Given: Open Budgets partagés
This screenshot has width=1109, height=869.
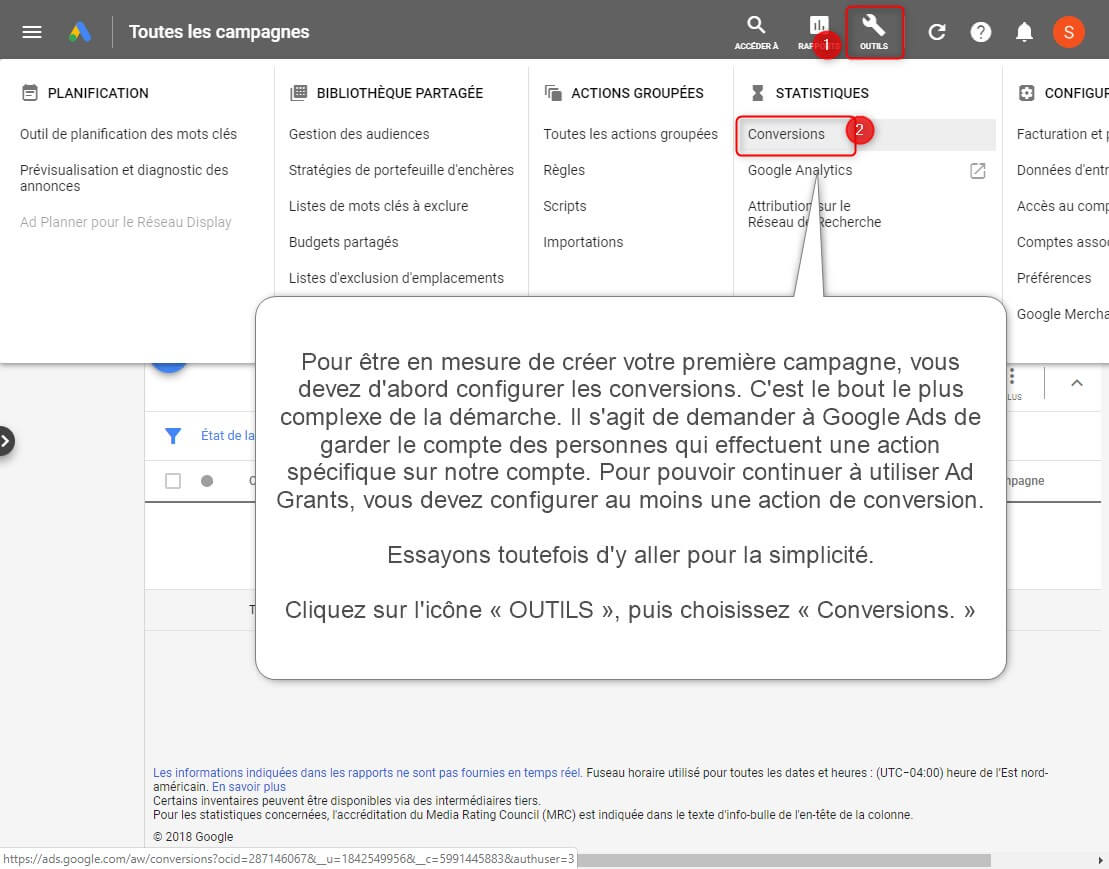Looking at the screenshot, I should [x=343, y=243].
